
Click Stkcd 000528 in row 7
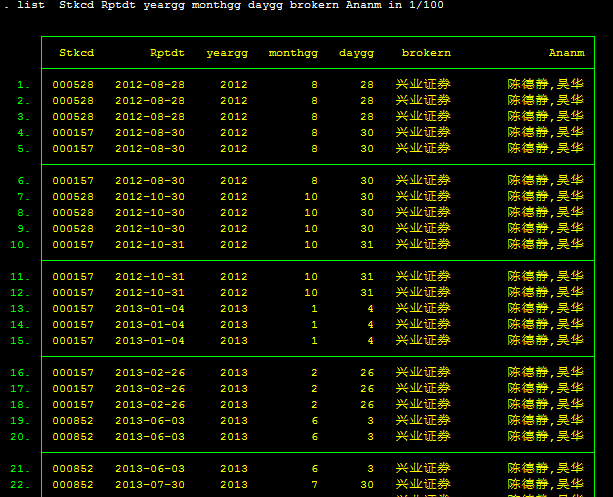[x=73, y=197]
